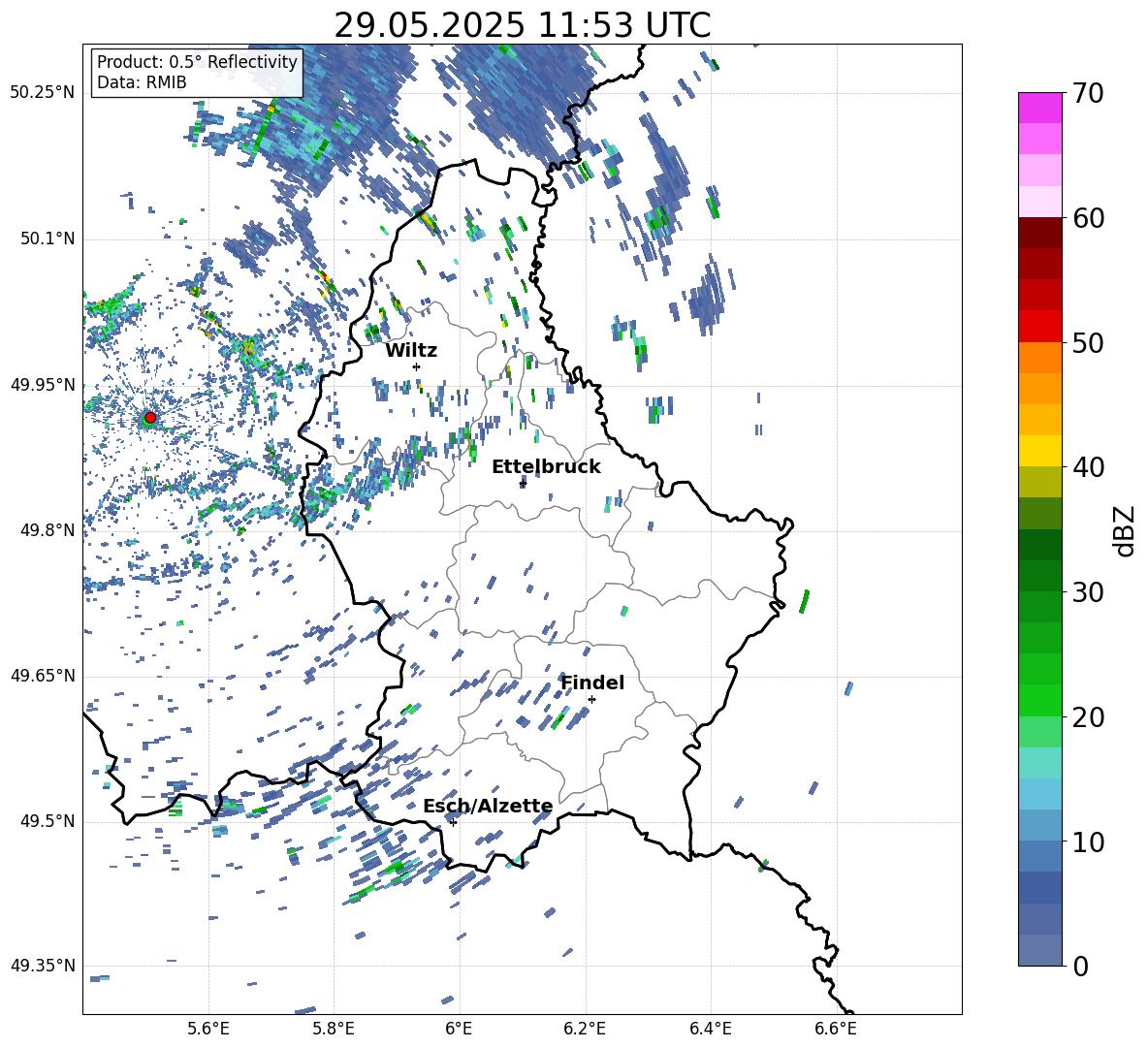
Task: Click the 70 value on the colorbar
Action: click(1088, 94)
